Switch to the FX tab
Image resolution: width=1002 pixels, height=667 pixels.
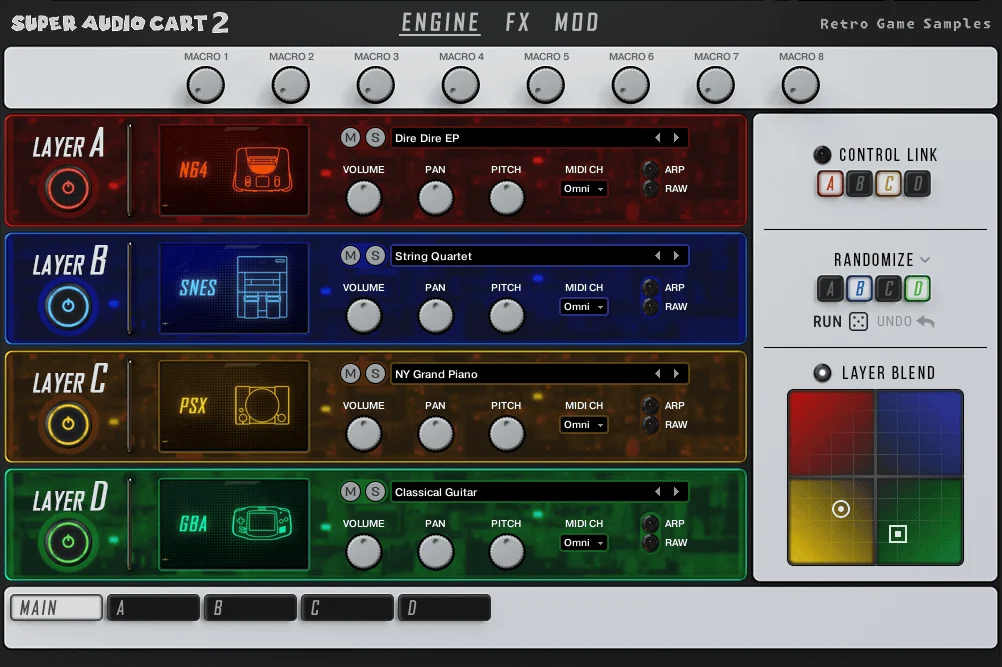coord(518,22)
